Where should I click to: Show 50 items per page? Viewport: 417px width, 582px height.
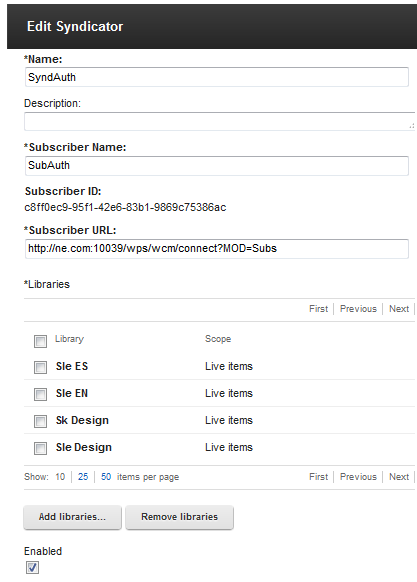(106, 477)
